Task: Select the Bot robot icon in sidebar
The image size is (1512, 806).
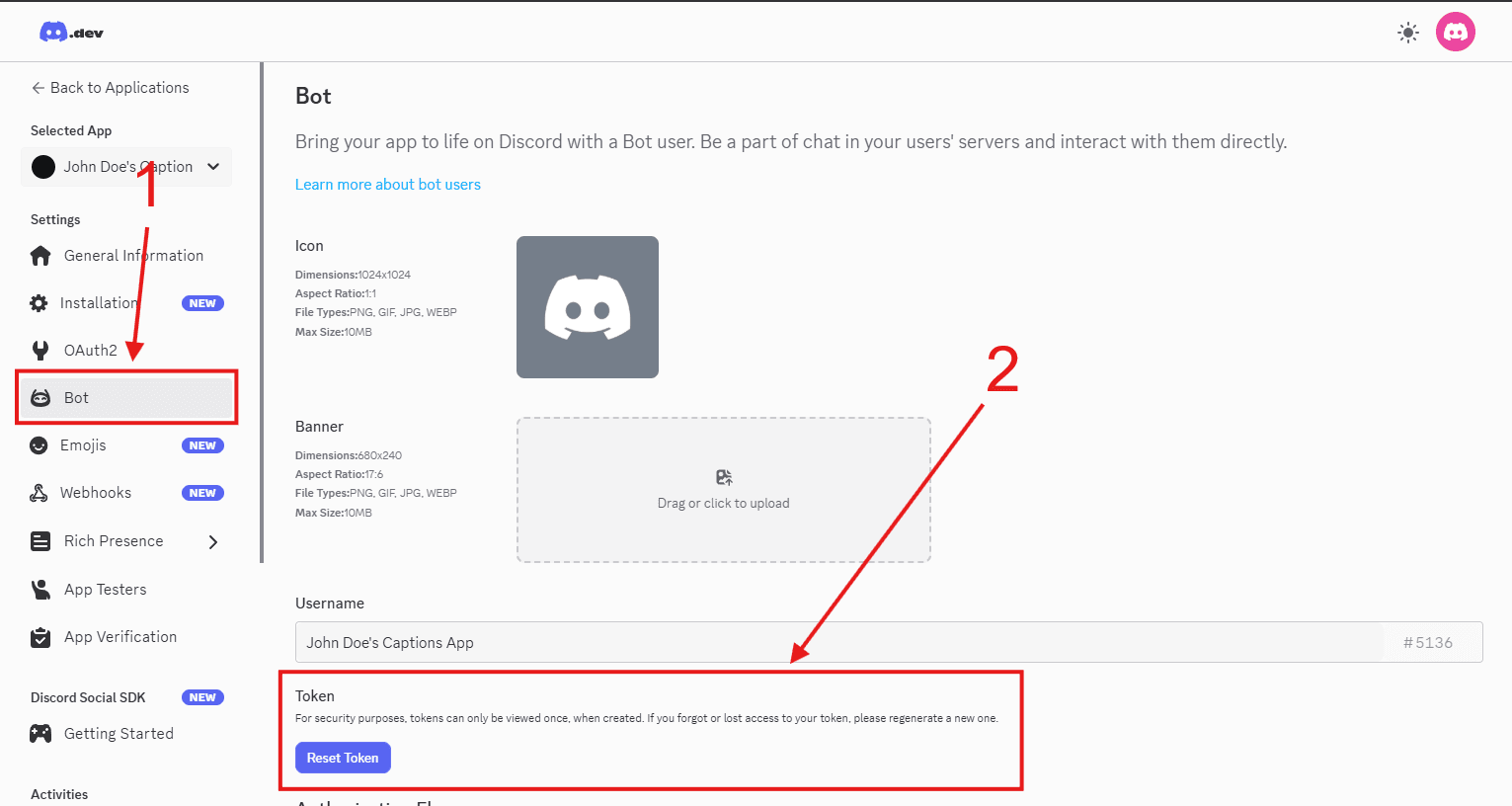Action: (40, 397)
